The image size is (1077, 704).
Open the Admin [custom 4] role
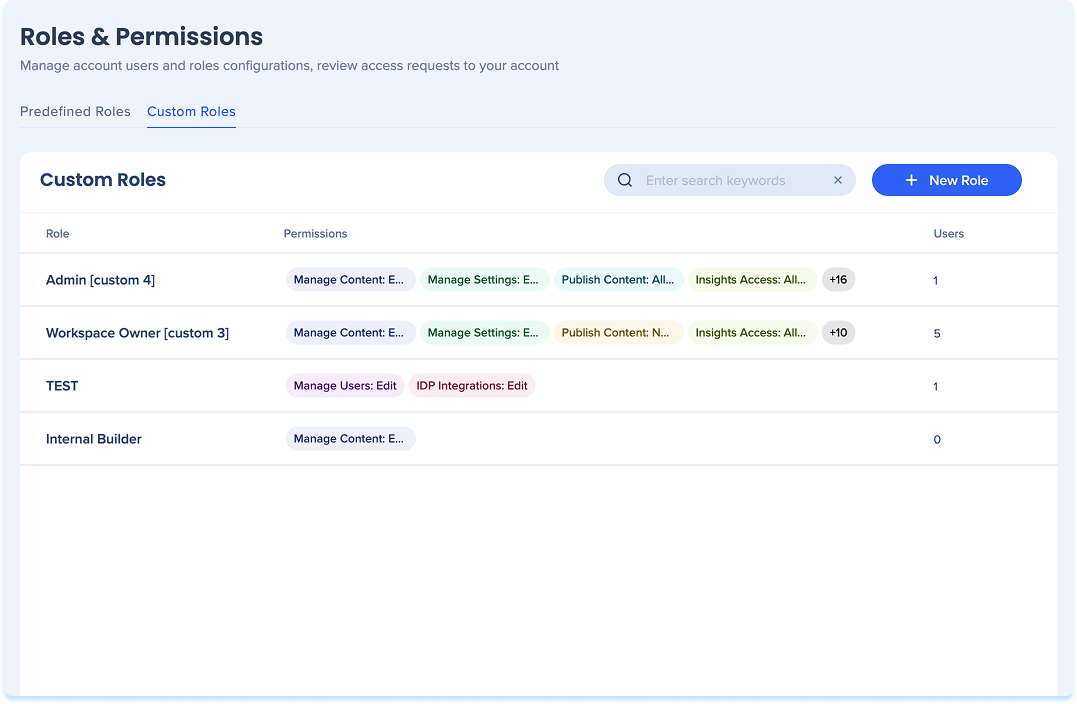click(100, 280)
